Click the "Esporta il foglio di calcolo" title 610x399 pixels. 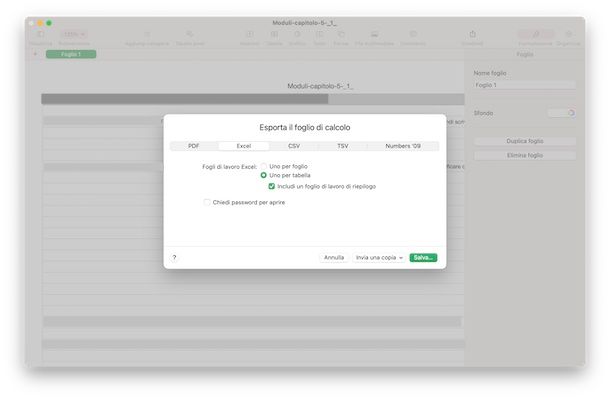305,128
